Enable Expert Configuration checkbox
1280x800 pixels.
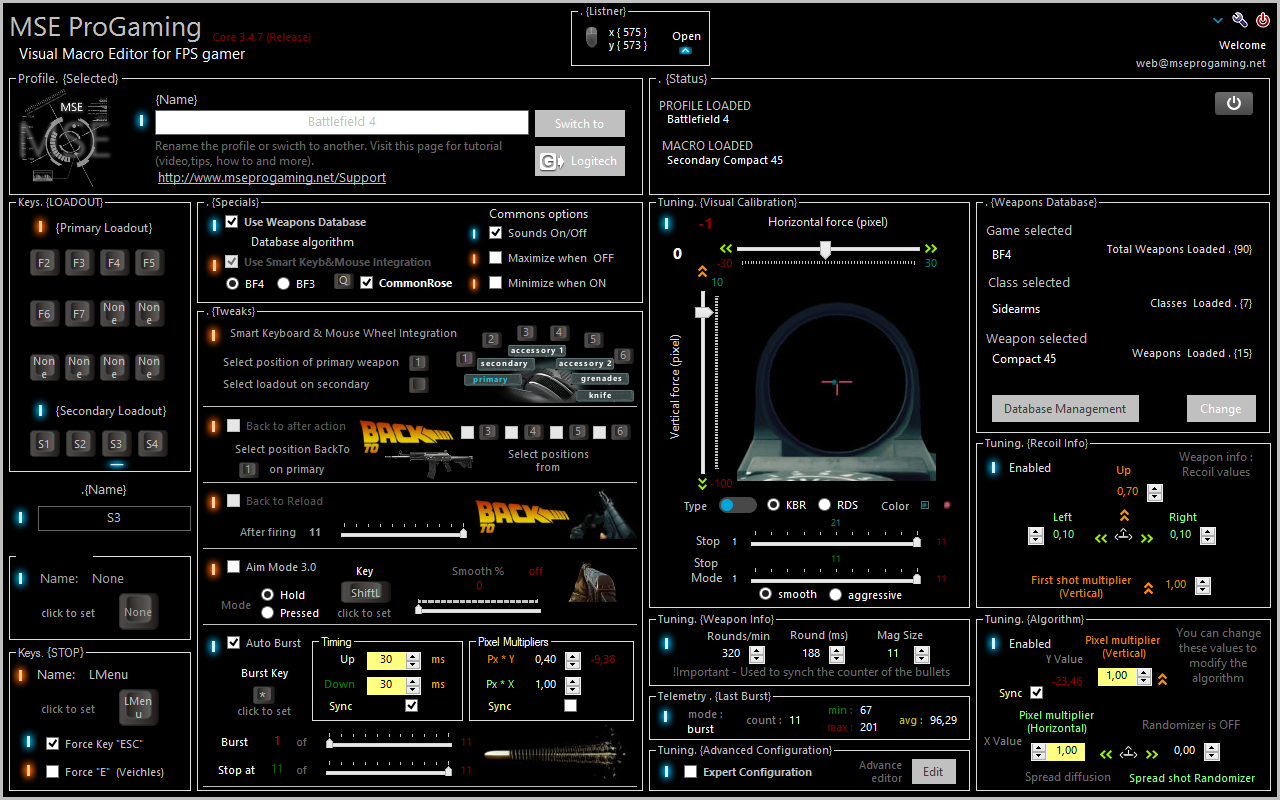pyautogui.click(x=690, y=772)
